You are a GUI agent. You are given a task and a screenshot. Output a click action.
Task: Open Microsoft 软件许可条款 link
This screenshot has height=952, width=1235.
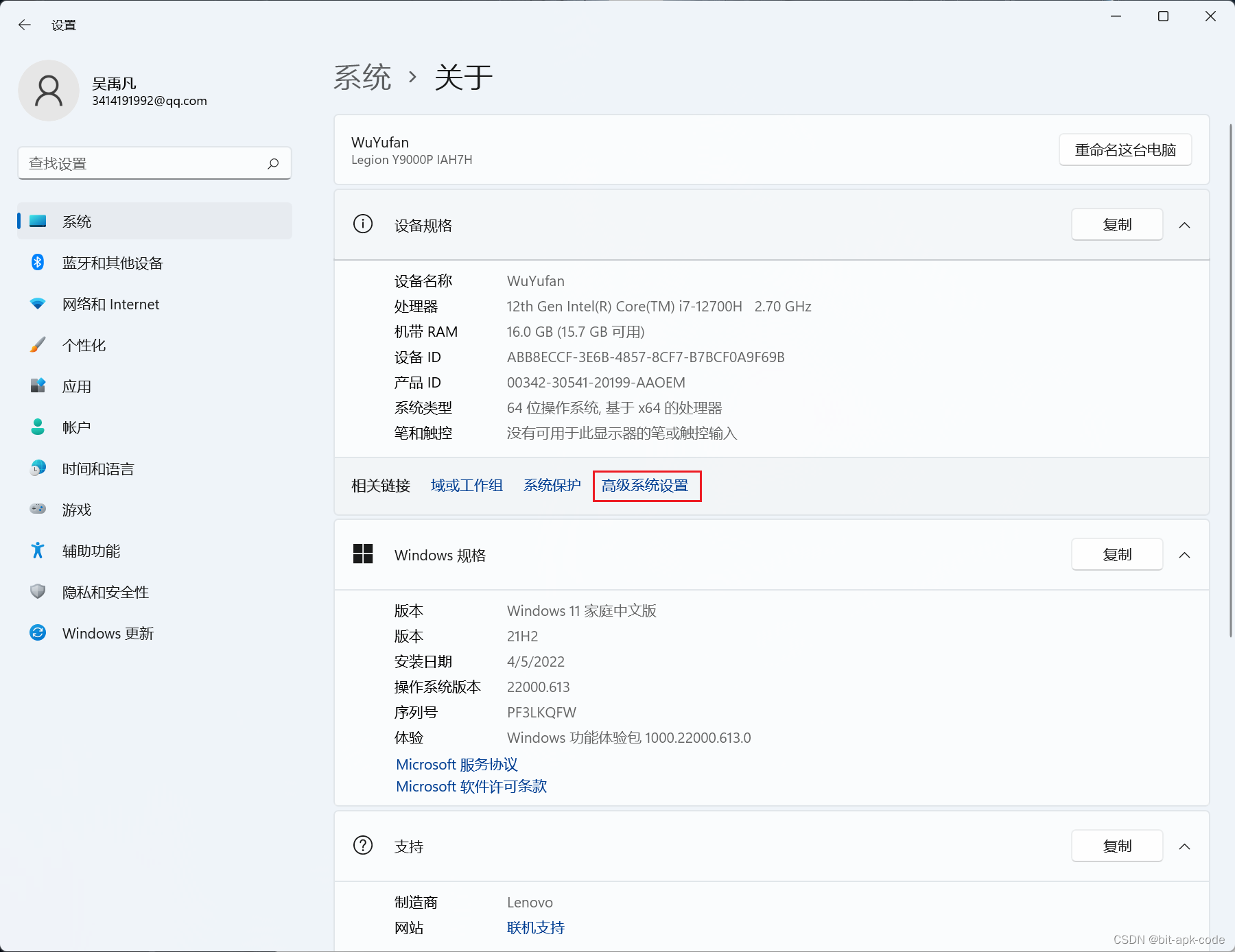pos(471,786)
